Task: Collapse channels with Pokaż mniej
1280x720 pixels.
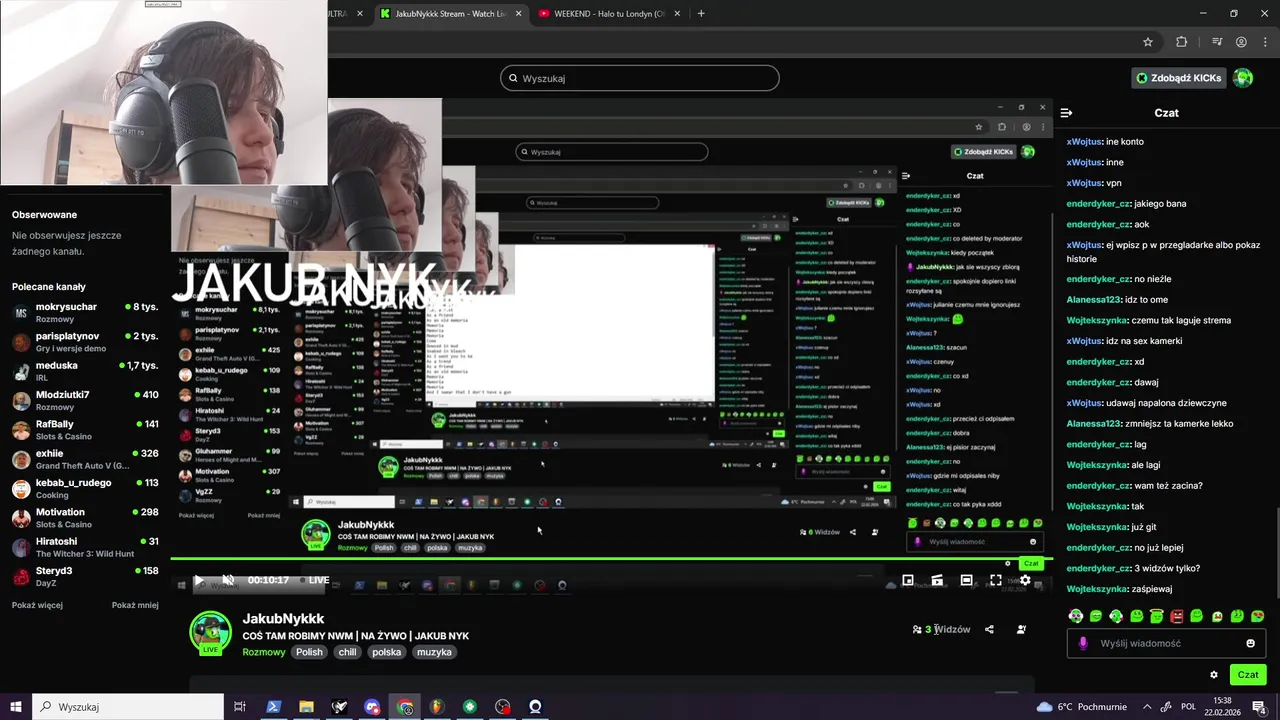Action: click(135, 605)
